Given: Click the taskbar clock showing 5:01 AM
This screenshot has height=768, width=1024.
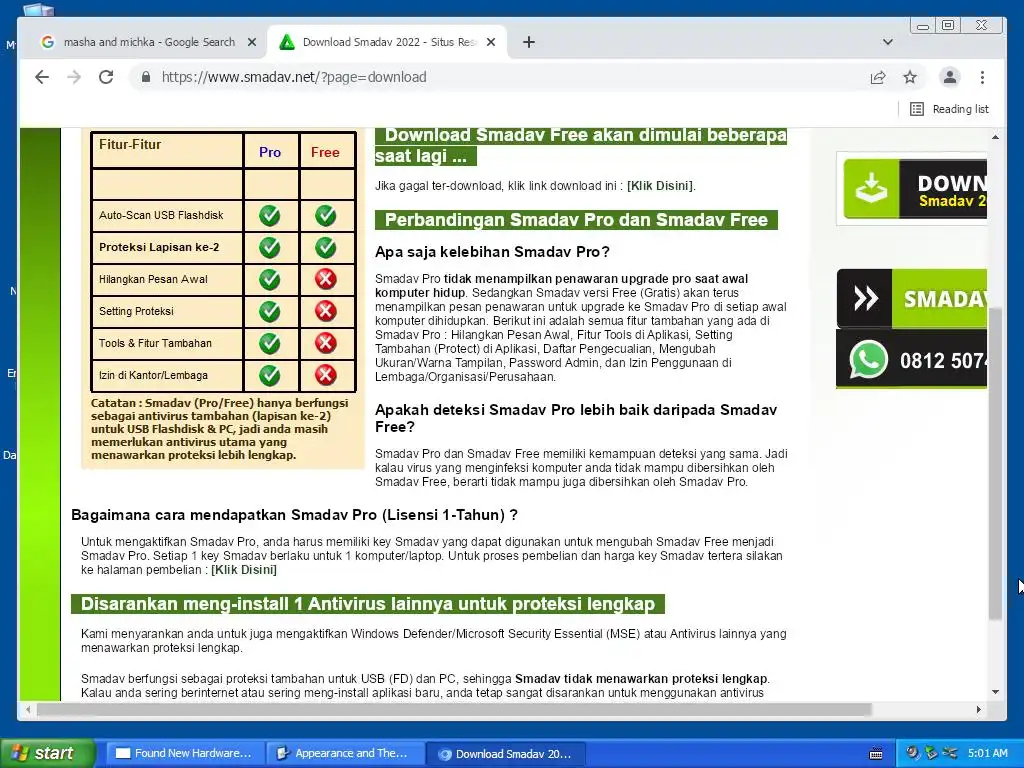Looking at the screenshot, I should [987, 753].
